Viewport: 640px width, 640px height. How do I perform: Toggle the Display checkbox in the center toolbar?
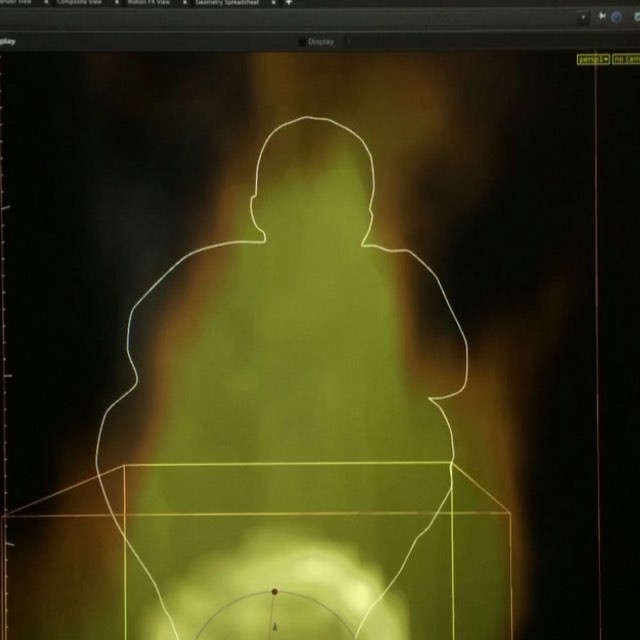(x=303, y=42)
